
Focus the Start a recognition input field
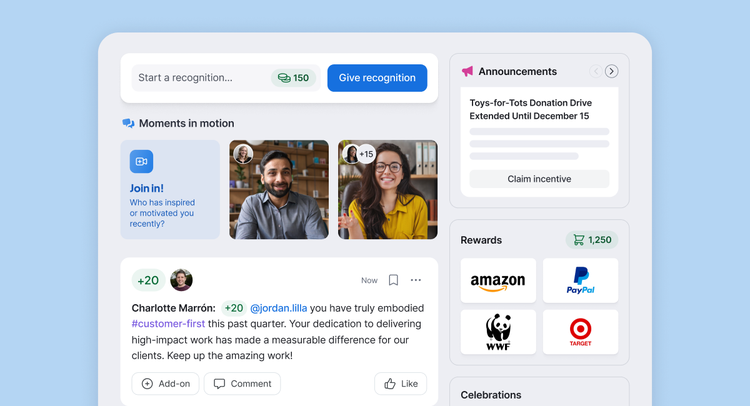click(x=226, y=78)
